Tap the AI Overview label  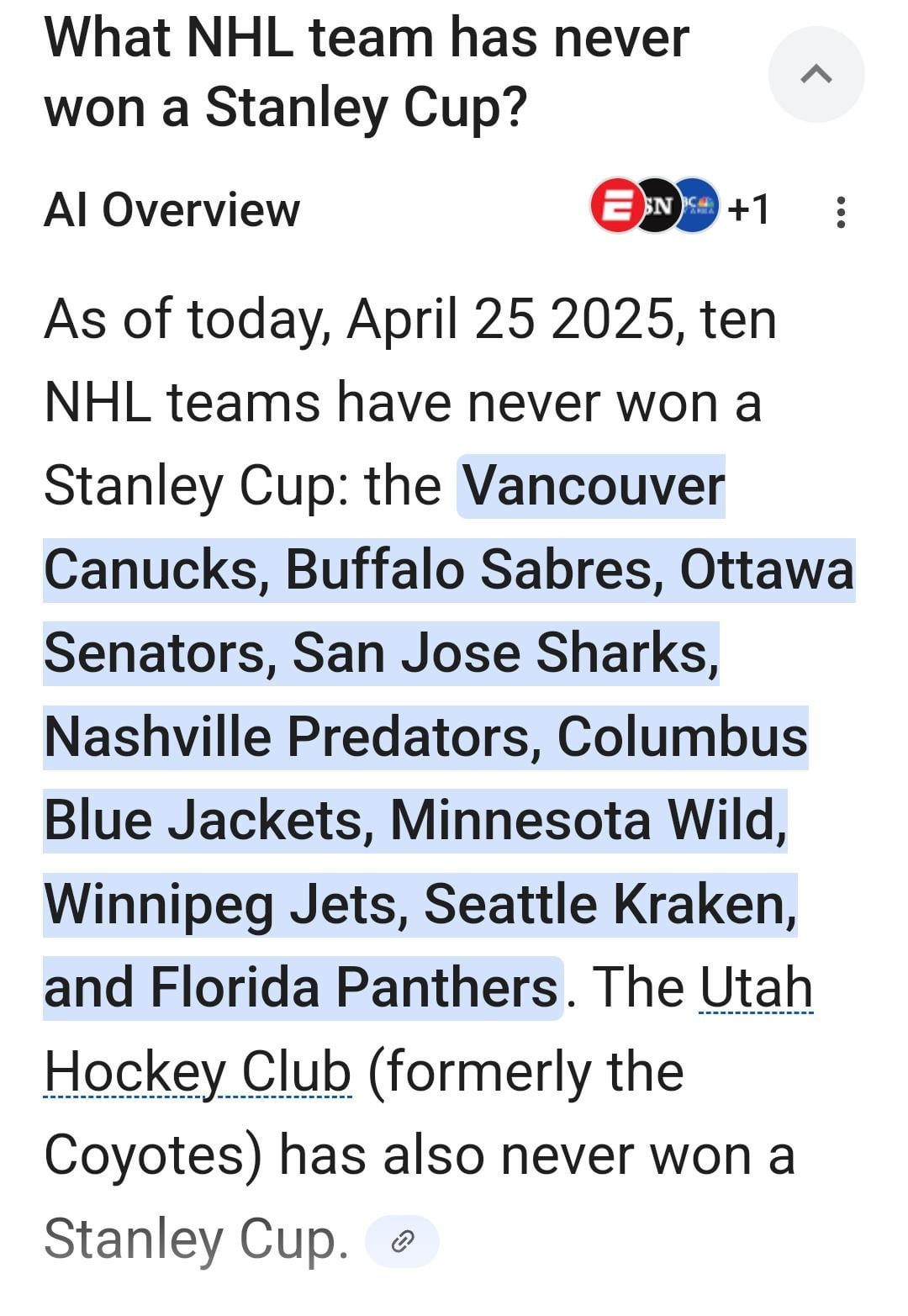point(172,209)
